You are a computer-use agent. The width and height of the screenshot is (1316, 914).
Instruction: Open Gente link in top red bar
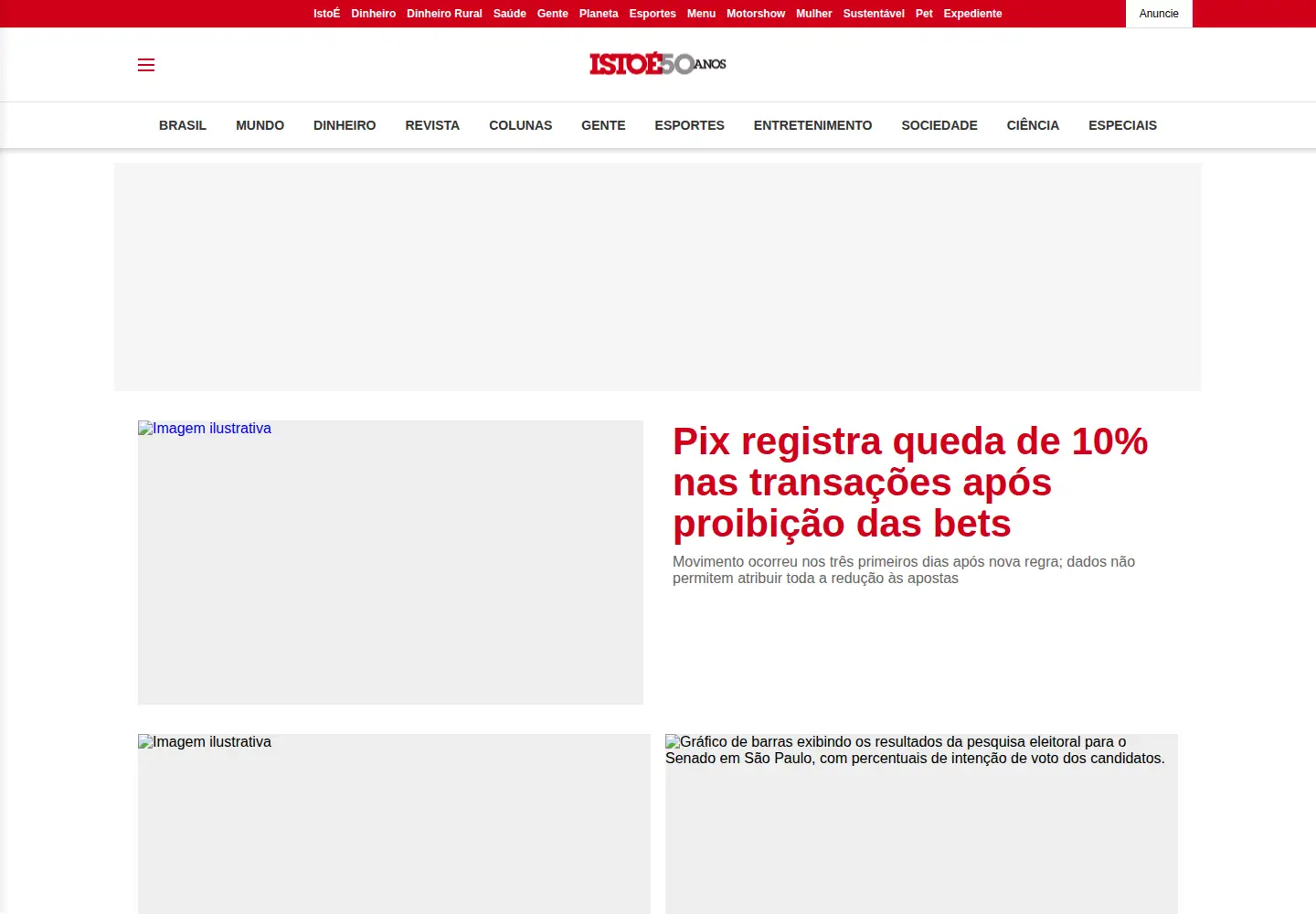[x=553, y=14]
